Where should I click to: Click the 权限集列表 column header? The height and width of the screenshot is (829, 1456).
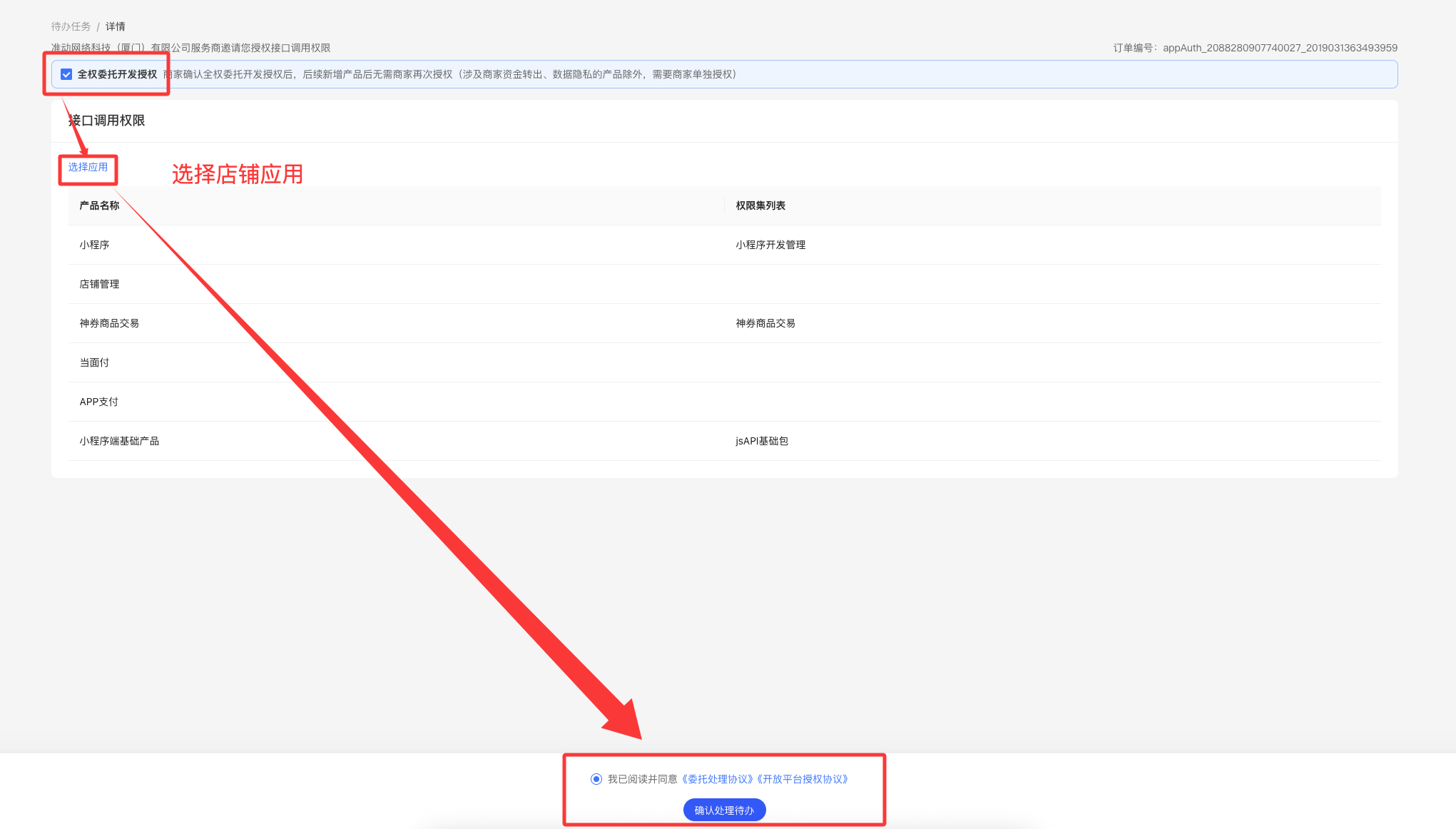(x=760, y=205)
